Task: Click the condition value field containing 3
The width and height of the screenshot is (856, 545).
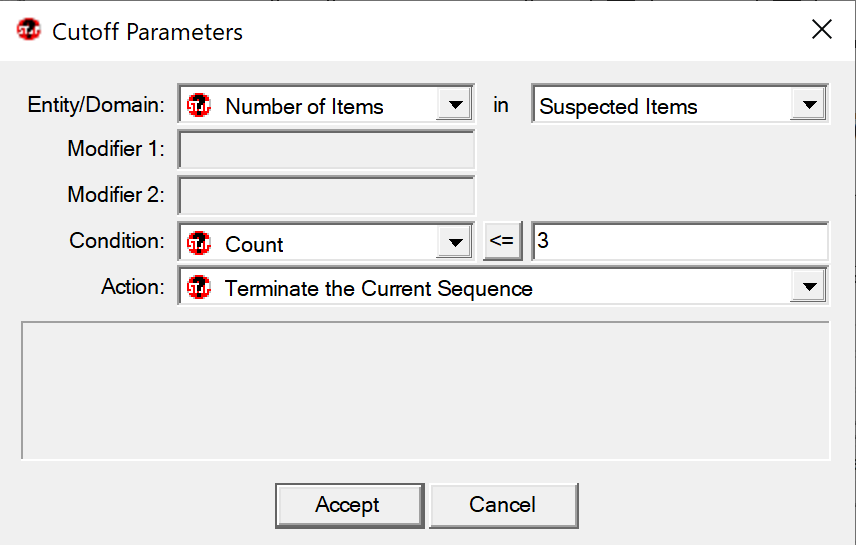Action: [680, 241]
